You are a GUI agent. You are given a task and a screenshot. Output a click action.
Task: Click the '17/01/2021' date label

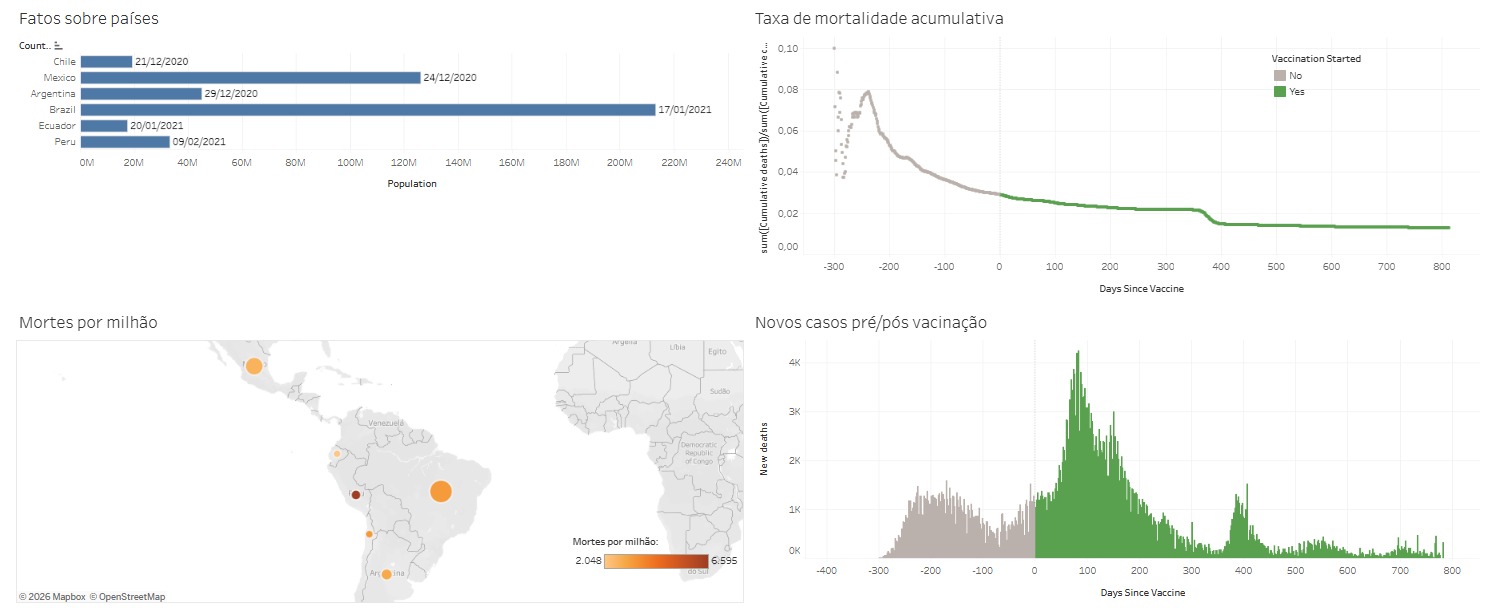pyautogui.click(x=685, y=110)
